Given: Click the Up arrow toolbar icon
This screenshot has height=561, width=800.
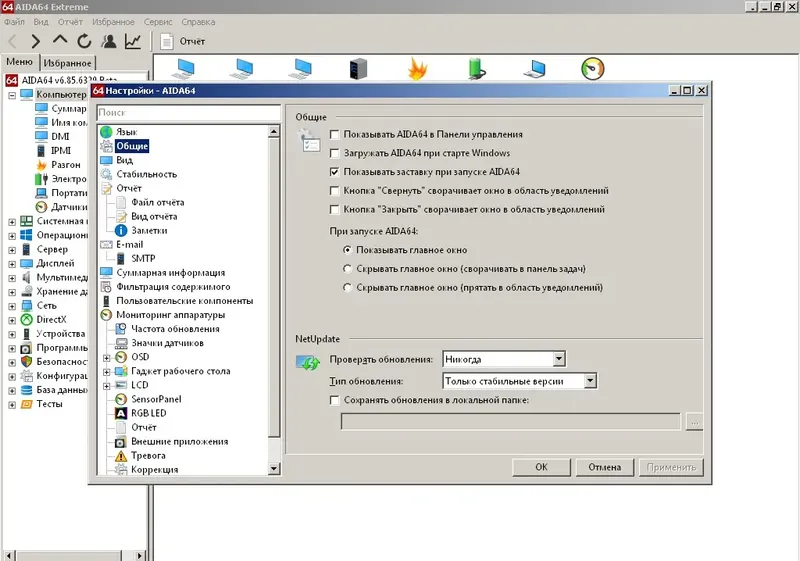Looking at the screenshot, I should tap(60, 40).
